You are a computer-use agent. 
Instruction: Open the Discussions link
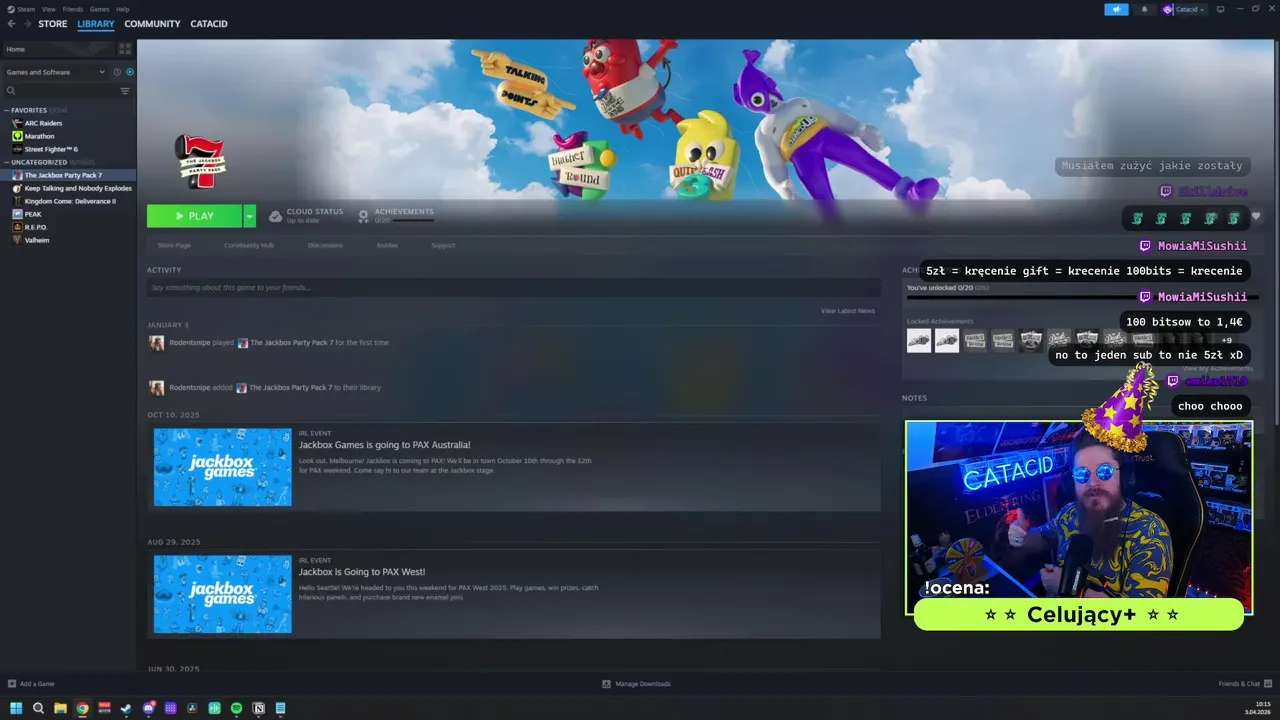click(x=325, y=245)
